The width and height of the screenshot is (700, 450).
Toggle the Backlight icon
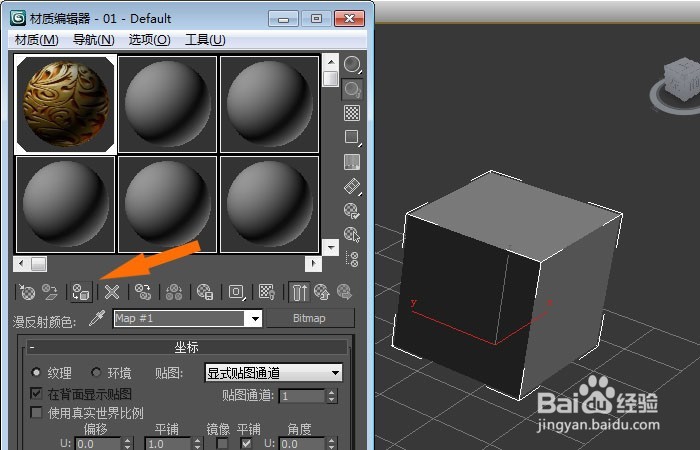[352, 89]
